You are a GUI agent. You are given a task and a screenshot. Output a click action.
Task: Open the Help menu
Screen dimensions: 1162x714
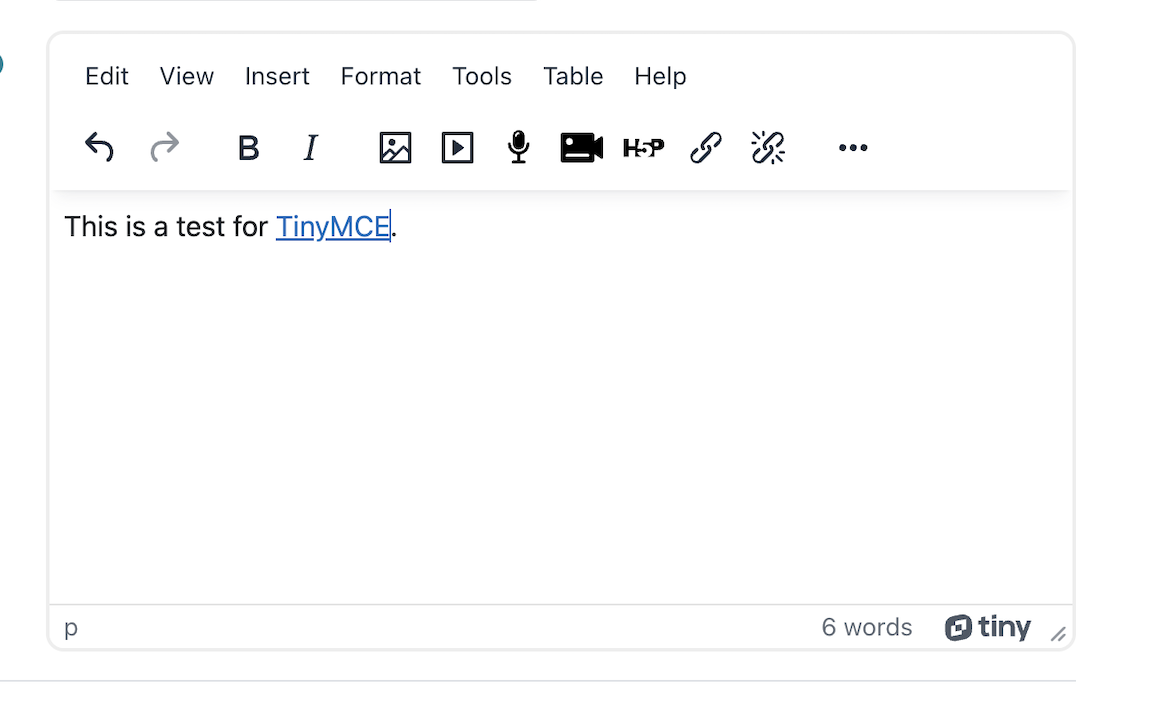(x=660, y=76)
